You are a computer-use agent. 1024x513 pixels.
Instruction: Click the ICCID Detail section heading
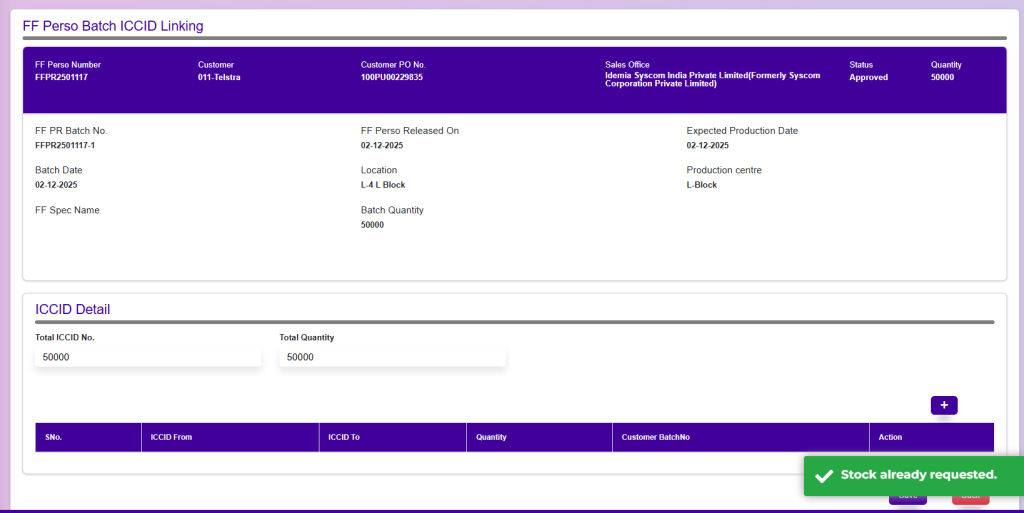point(73,309)
